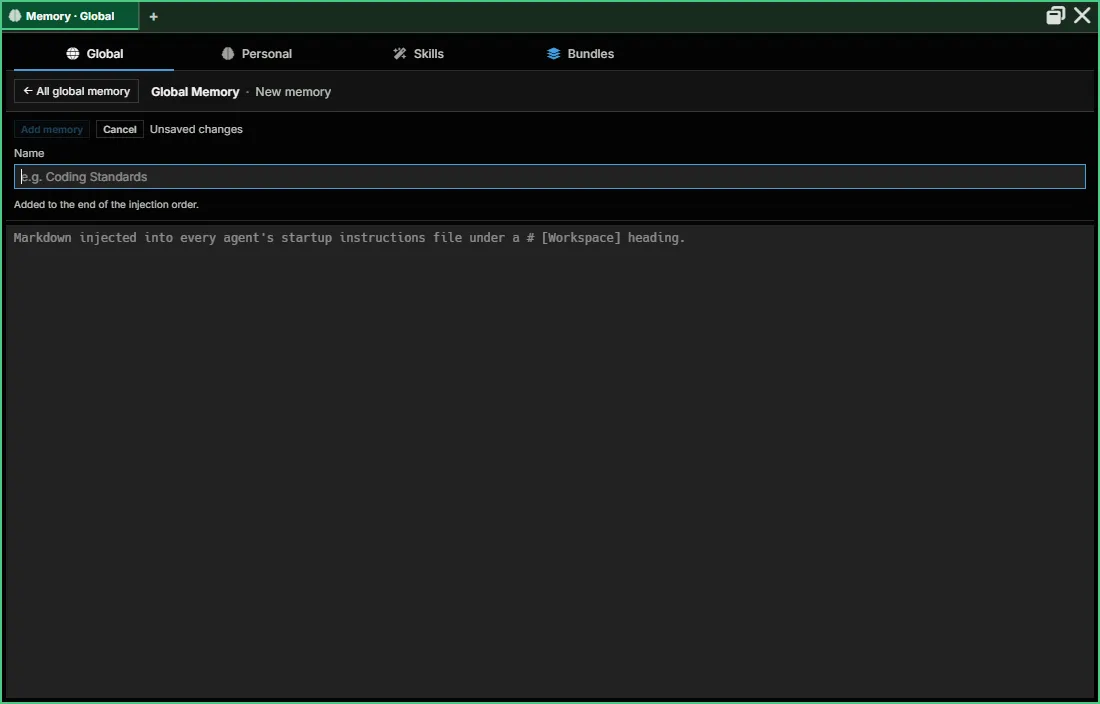Click the brain icon on Personal tab
The image size is (1100, 704).
point(228,54)
